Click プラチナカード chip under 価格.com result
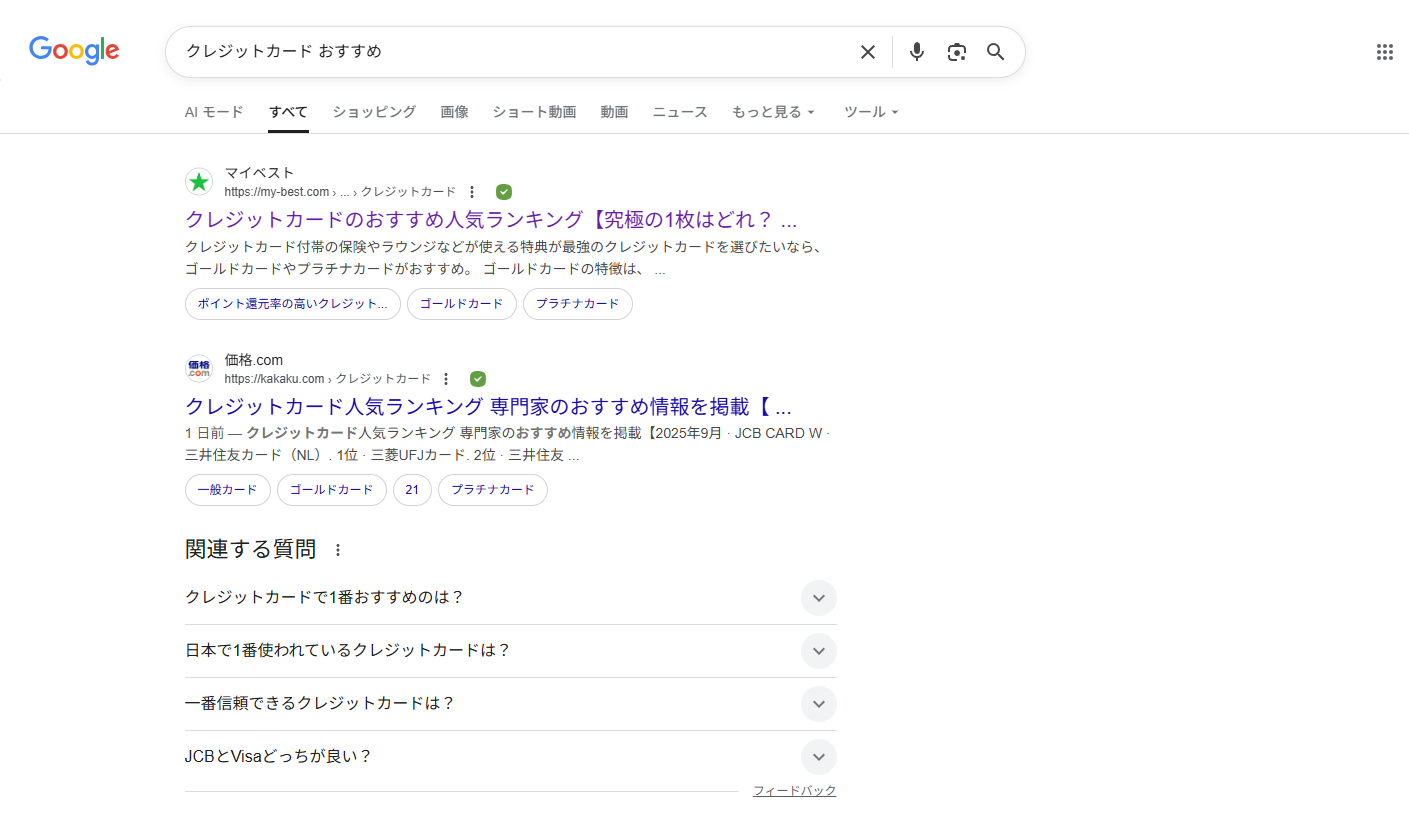 point(493,490)
